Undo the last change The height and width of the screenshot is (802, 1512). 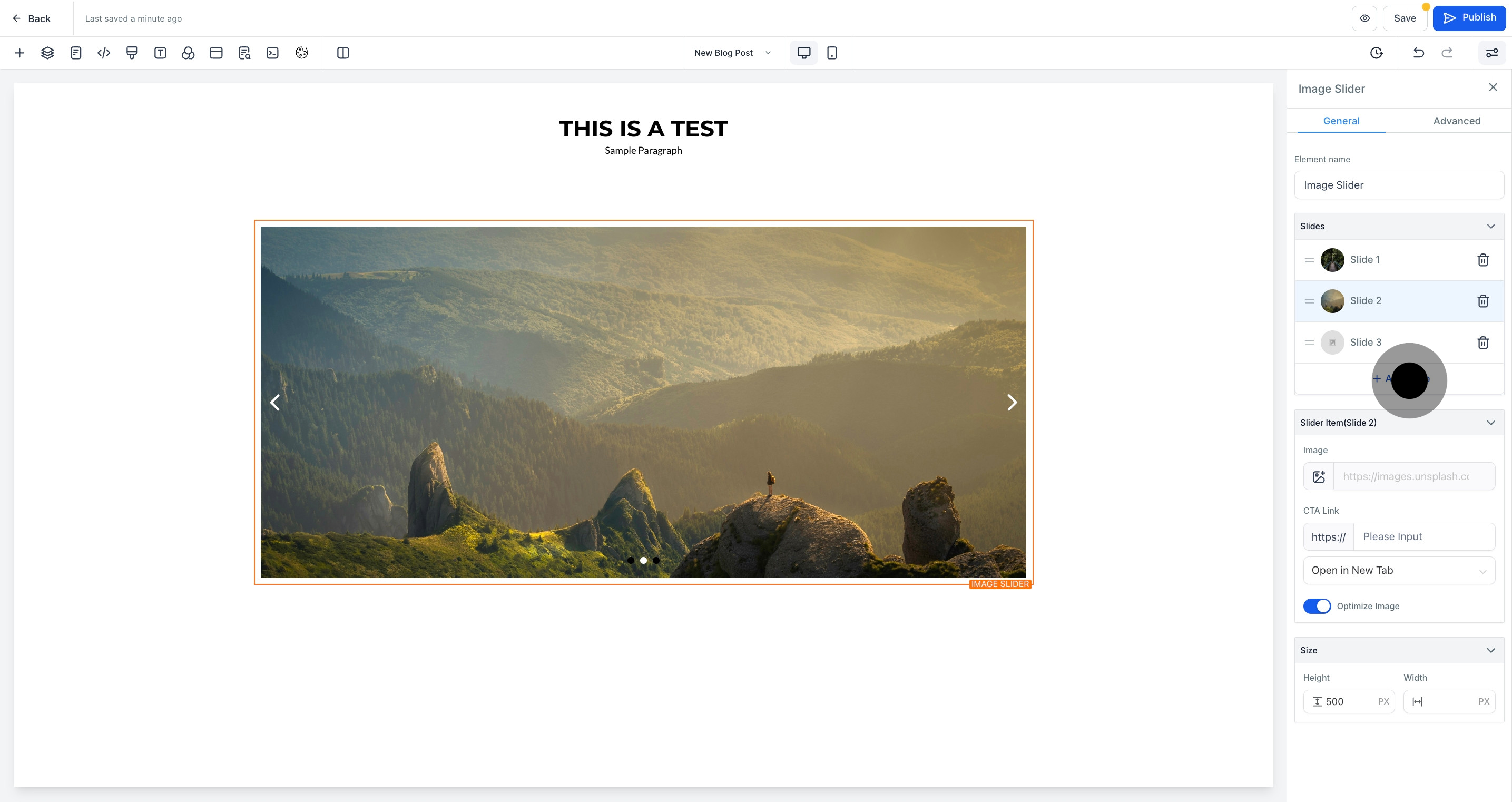coord(1419,53)
